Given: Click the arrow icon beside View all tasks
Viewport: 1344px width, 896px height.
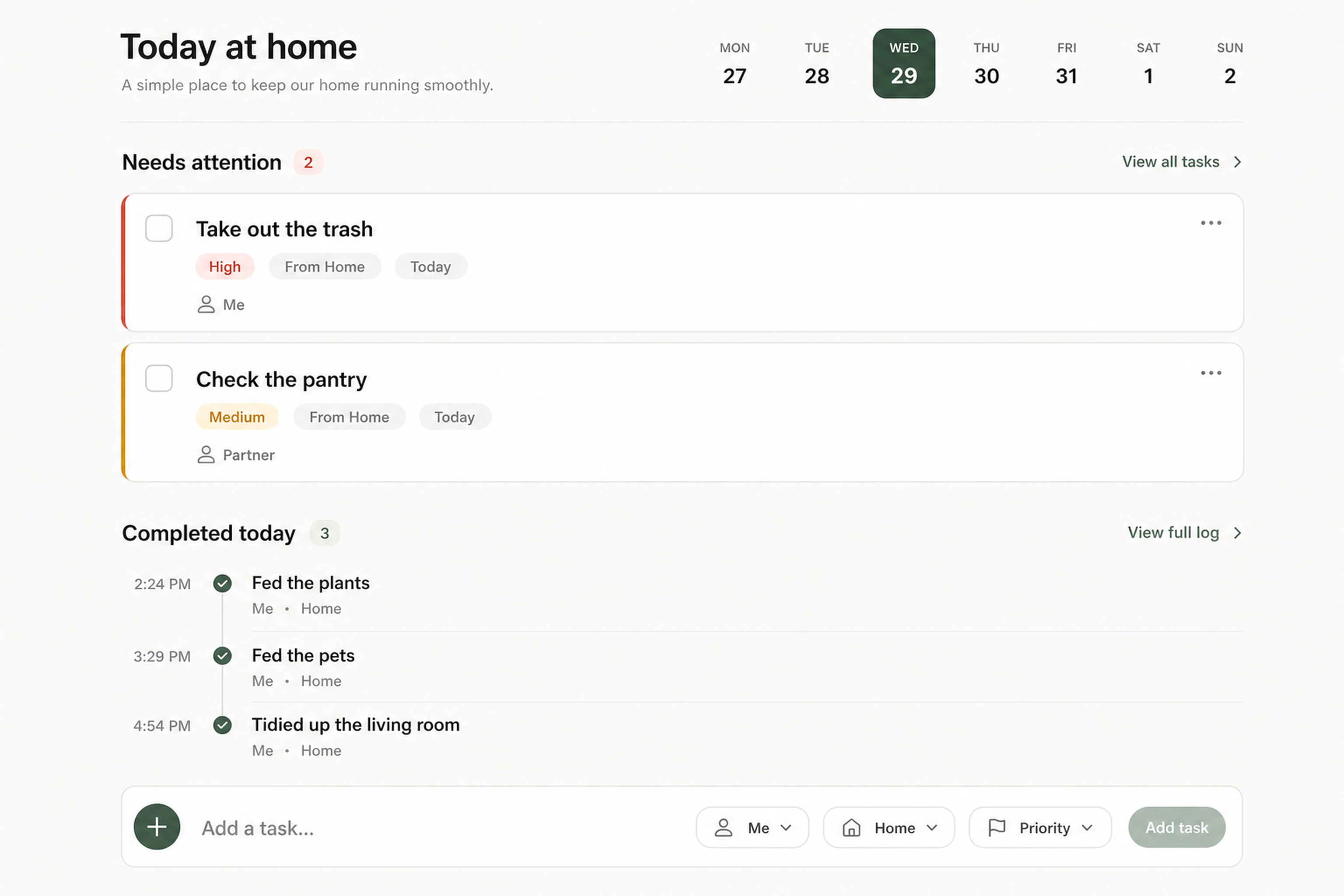Looking at the screenshot, I should pos(1237,162).
